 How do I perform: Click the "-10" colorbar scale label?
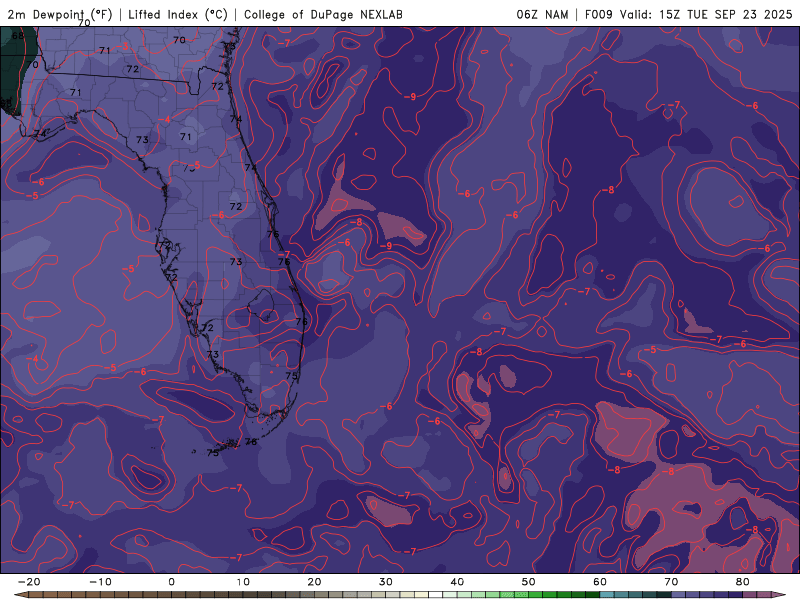[100, 582]
